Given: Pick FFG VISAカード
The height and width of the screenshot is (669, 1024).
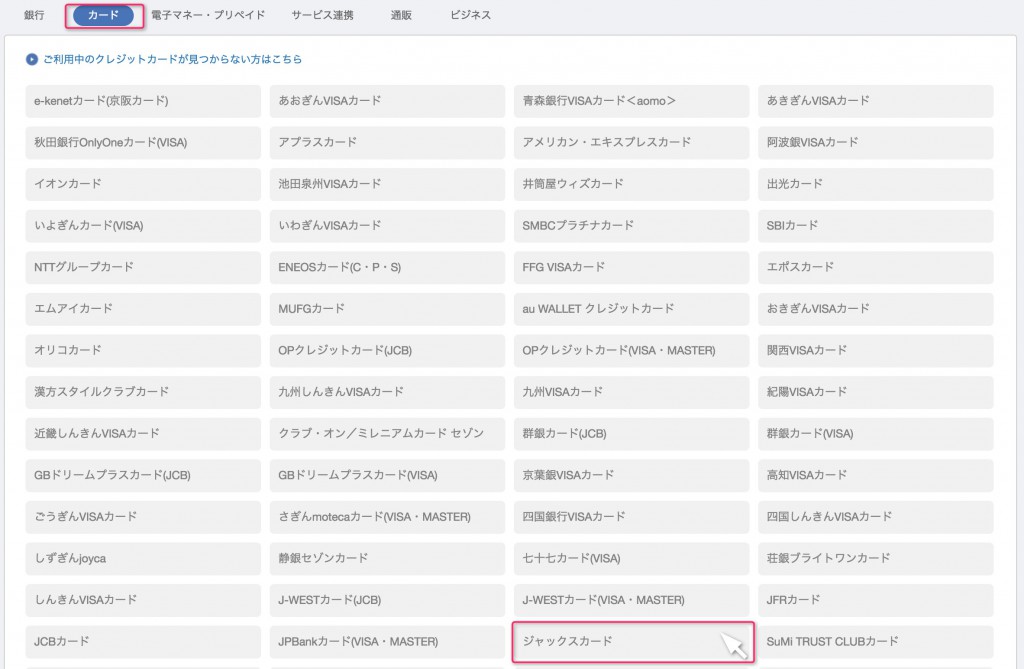Looking at the screenshot, I should (x=632, y=267).
